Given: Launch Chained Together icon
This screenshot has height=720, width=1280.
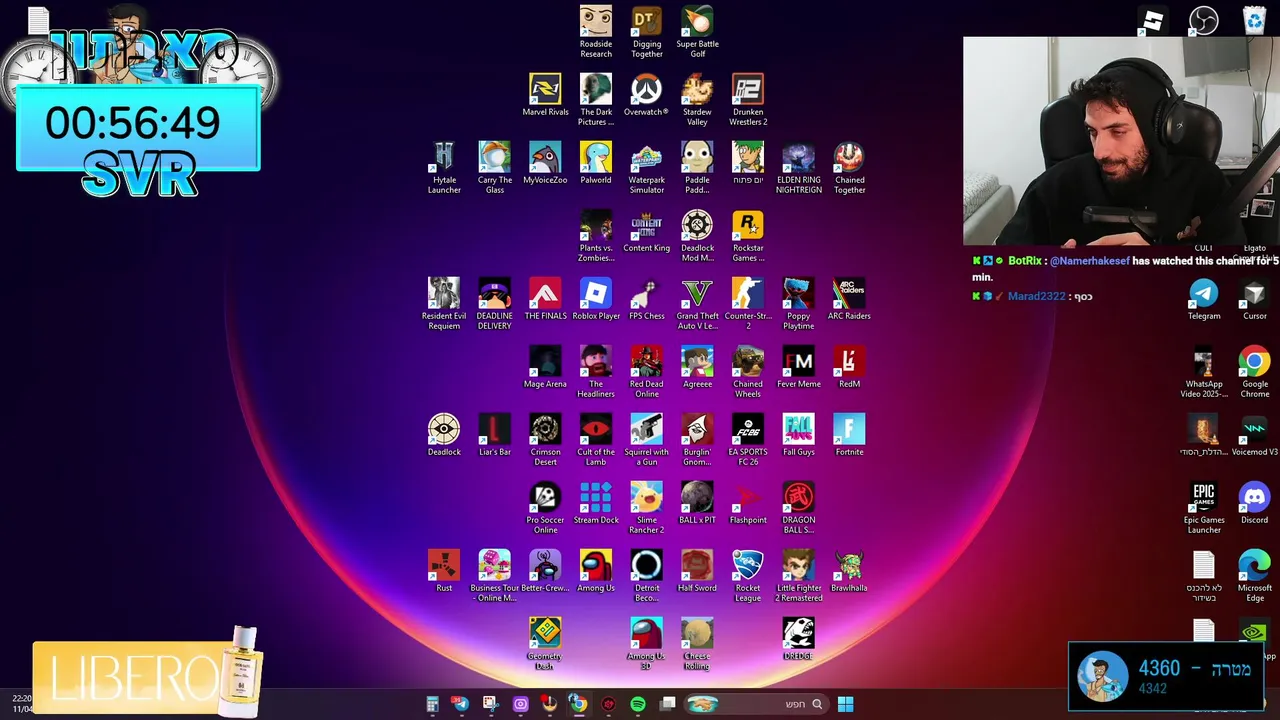Looking at the screenshot, I should pos(849,168).
